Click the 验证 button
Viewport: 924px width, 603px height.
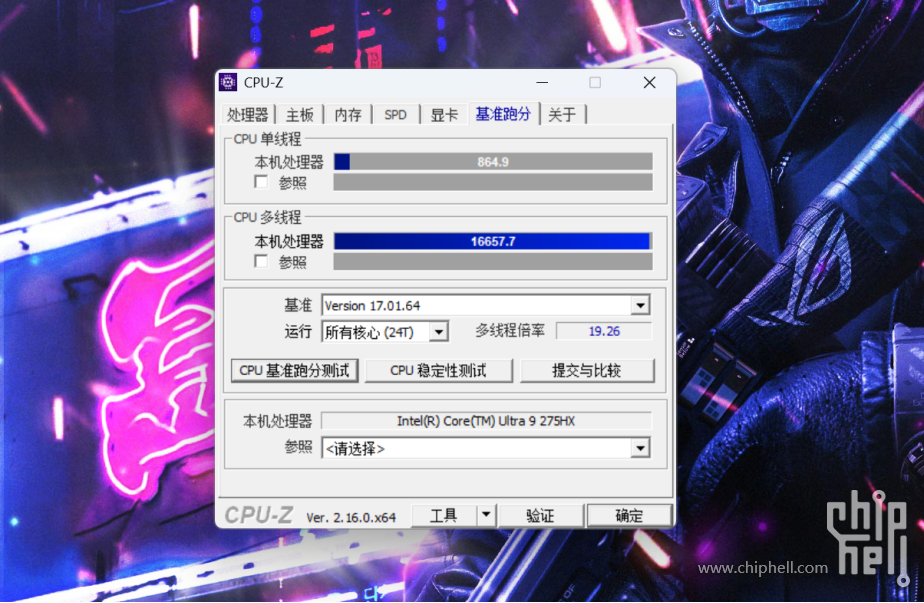540,515
